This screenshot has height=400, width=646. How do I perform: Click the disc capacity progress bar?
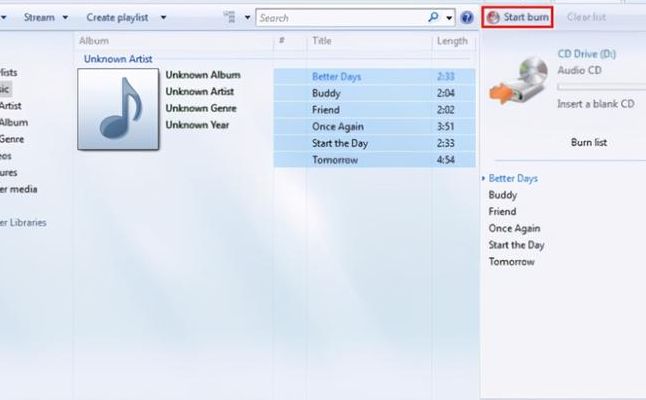click(602, 87)
